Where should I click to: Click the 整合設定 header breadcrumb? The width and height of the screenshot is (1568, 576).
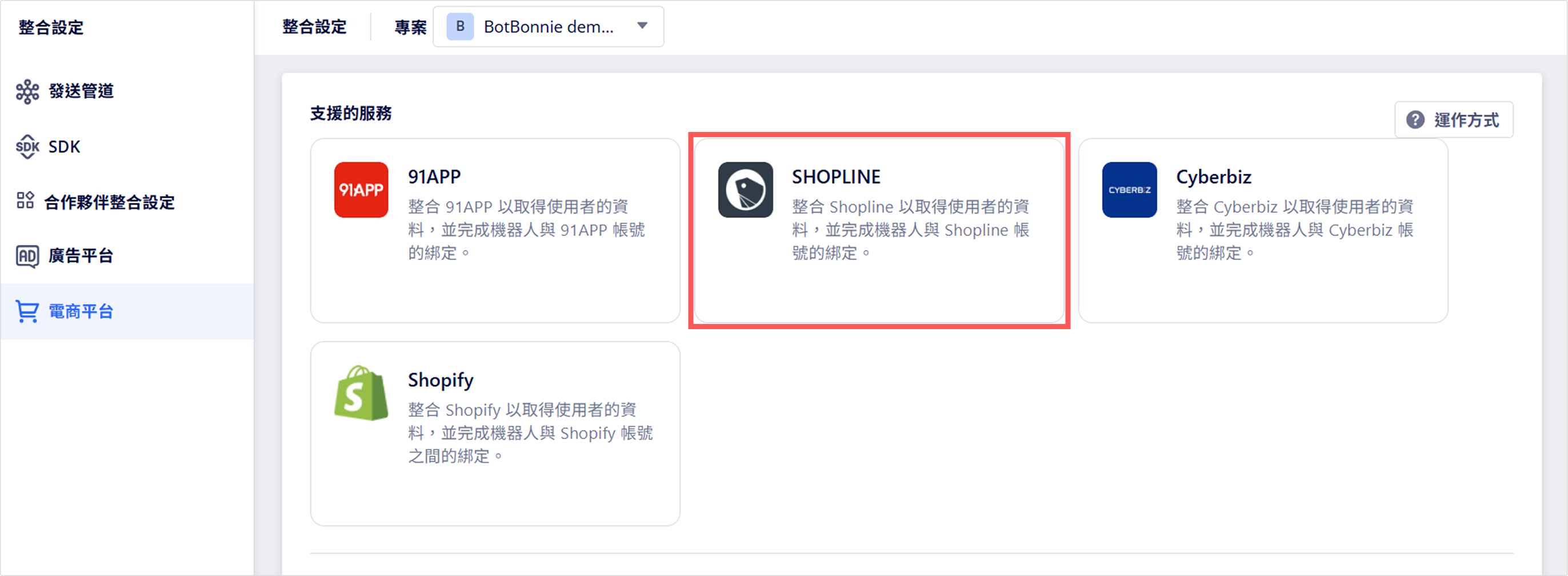pyautogui.click(x=314, y=26)
